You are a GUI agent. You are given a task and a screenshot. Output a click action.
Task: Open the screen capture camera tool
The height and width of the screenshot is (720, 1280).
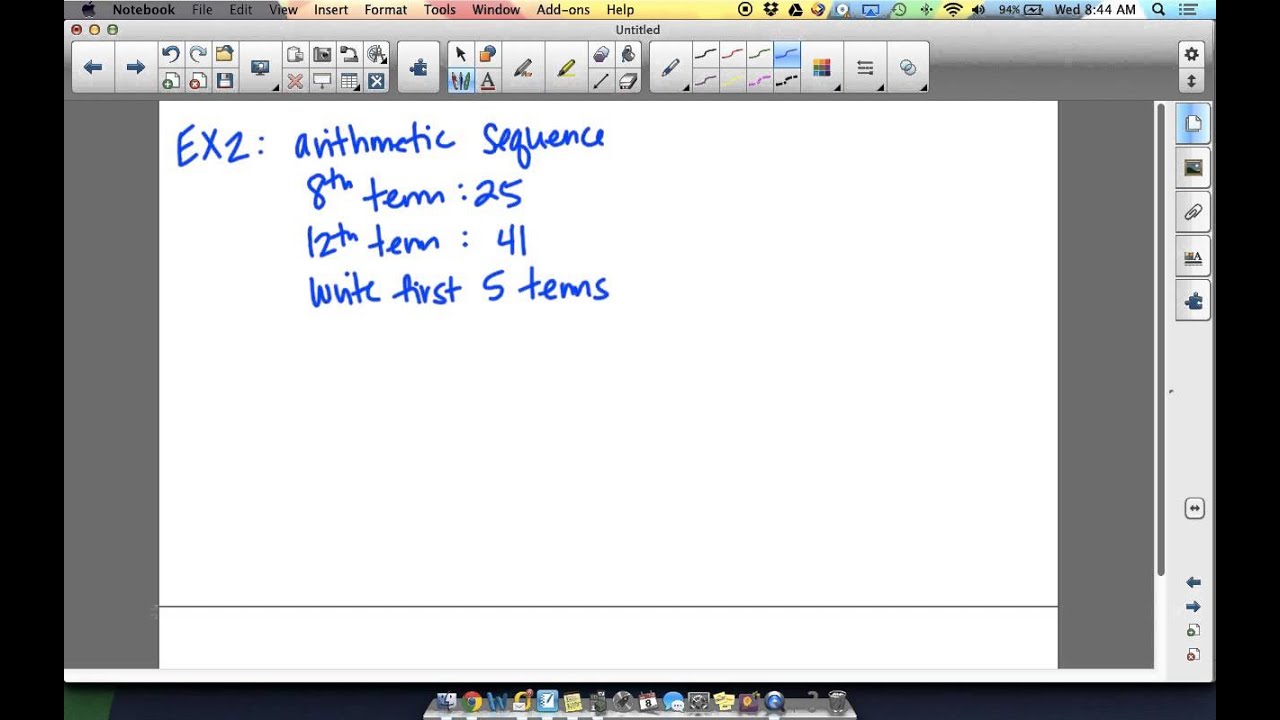click(x=322, y=54)
